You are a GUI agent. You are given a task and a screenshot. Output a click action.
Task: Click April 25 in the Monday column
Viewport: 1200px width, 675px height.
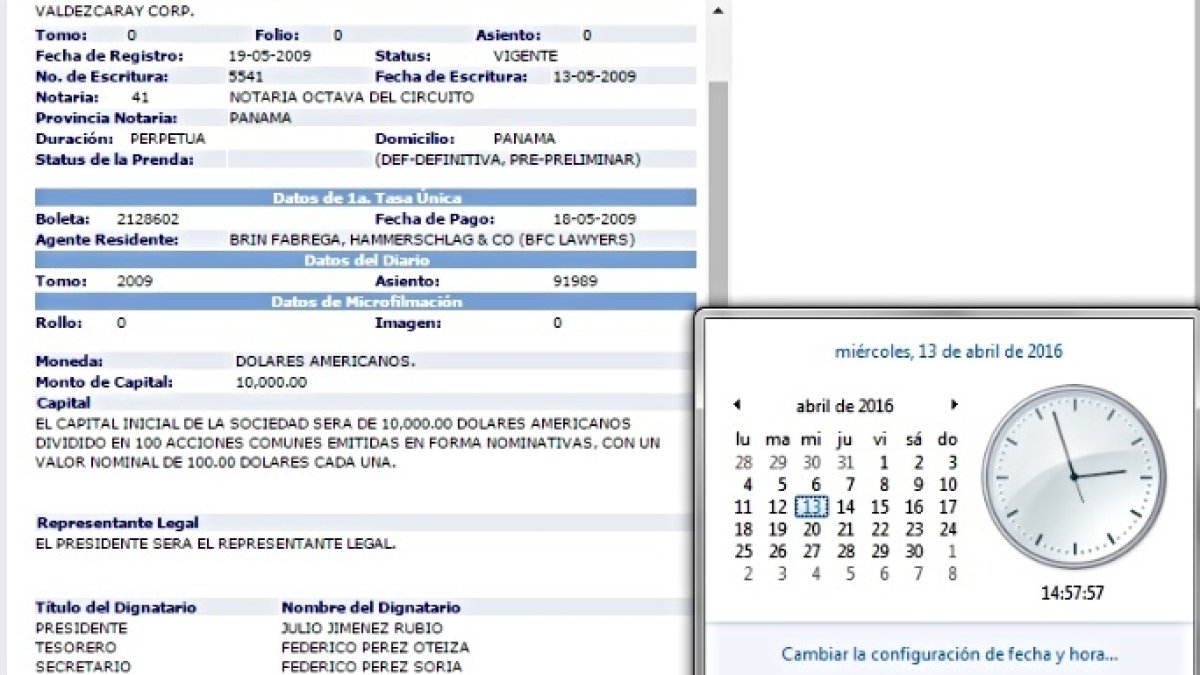743,552
